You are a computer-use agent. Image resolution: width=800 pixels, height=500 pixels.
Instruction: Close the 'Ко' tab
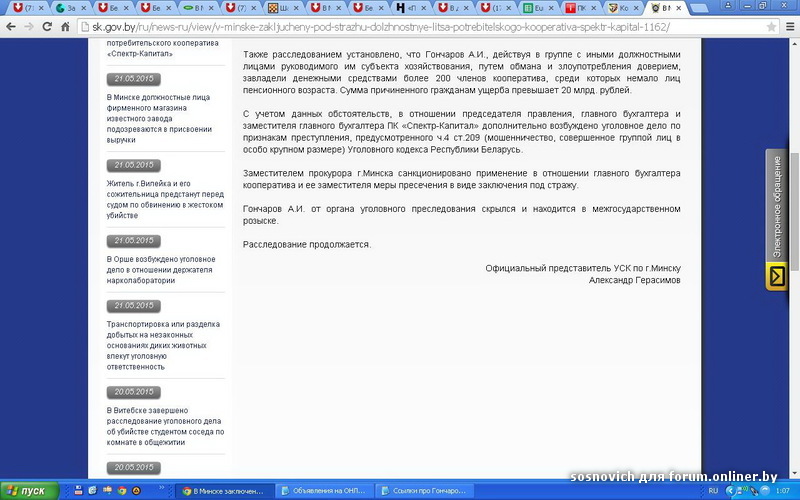636,8
